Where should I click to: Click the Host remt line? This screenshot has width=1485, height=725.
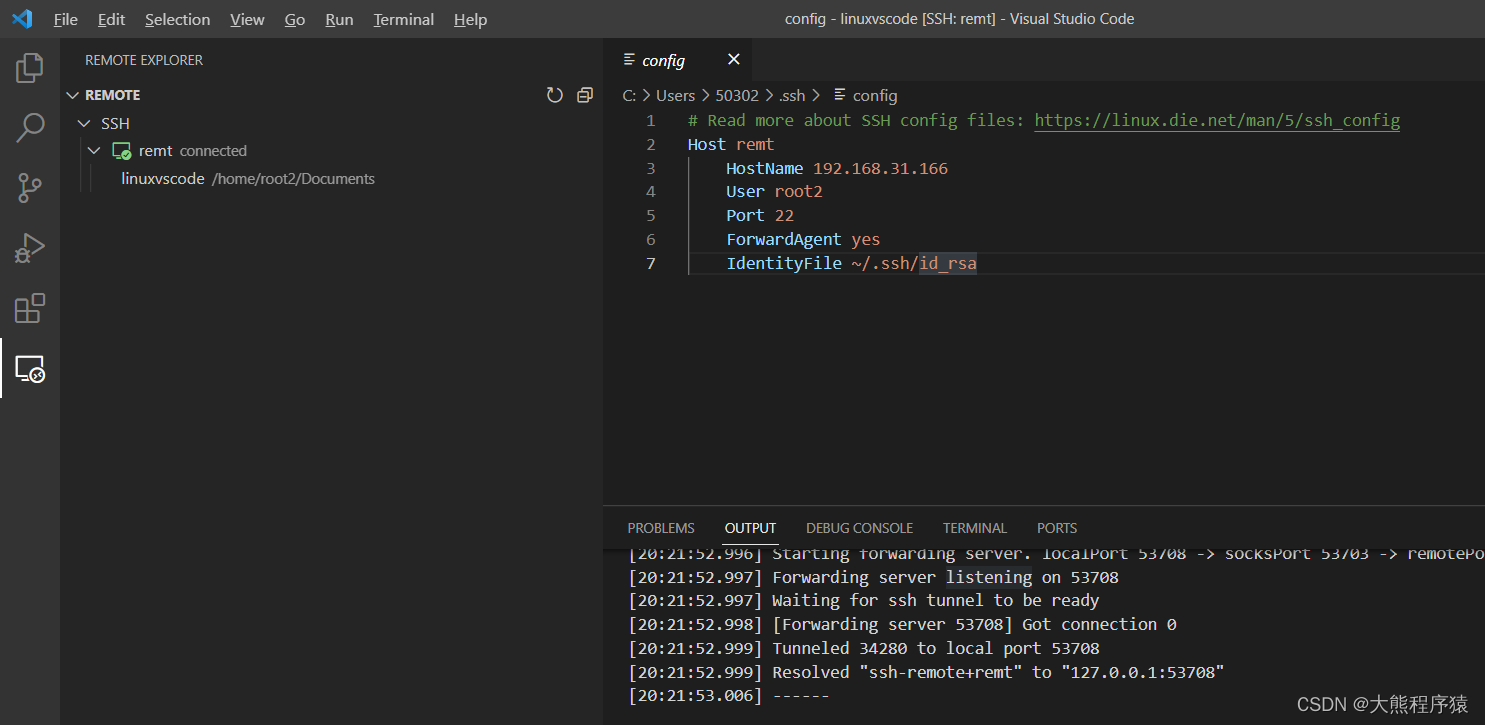point(731,144)
